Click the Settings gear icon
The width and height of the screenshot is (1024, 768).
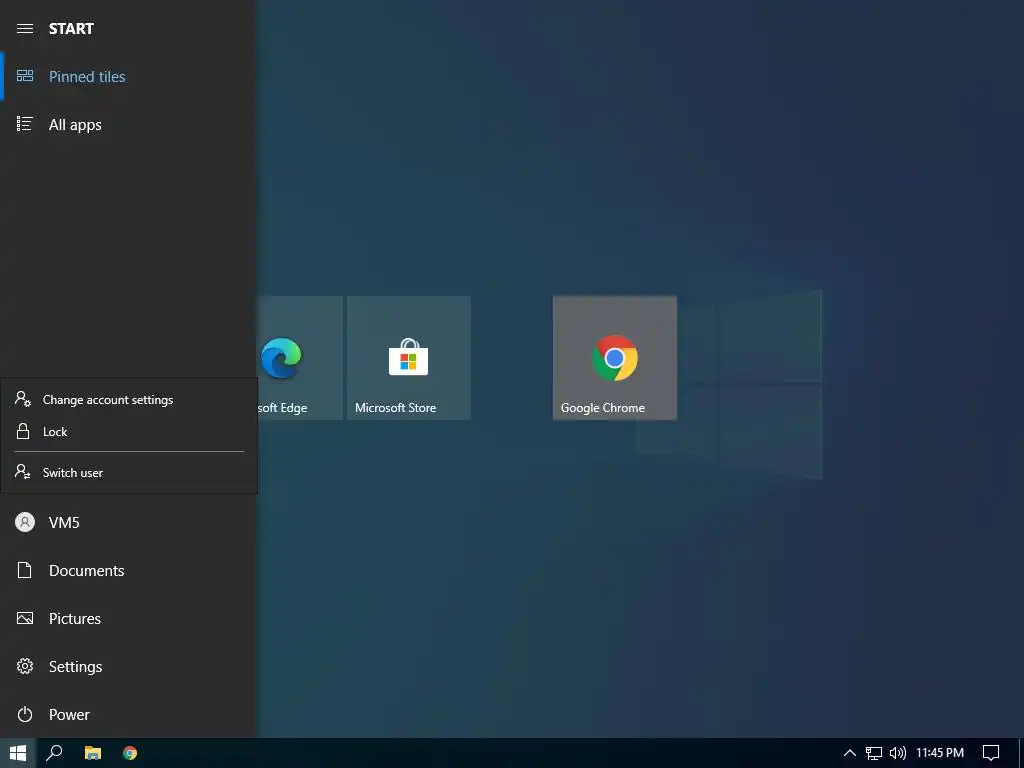pos(25,666)
